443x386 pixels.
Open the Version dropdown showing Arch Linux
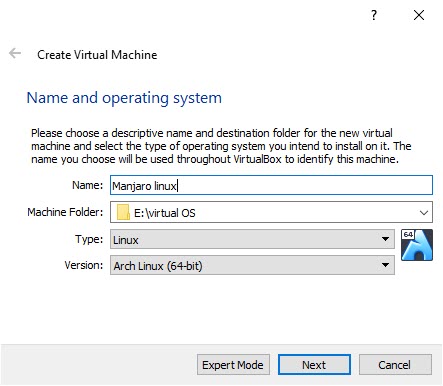[x=252, y=265]
